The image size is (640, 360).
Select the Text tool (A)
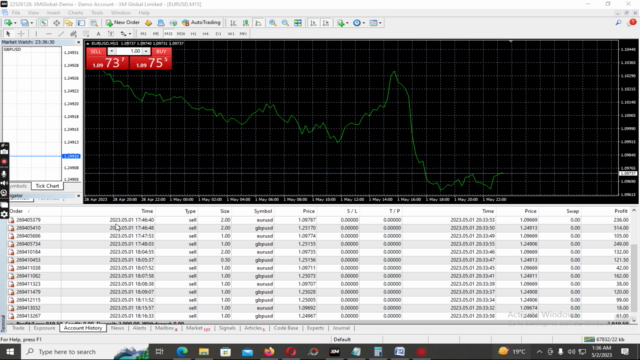98,33
